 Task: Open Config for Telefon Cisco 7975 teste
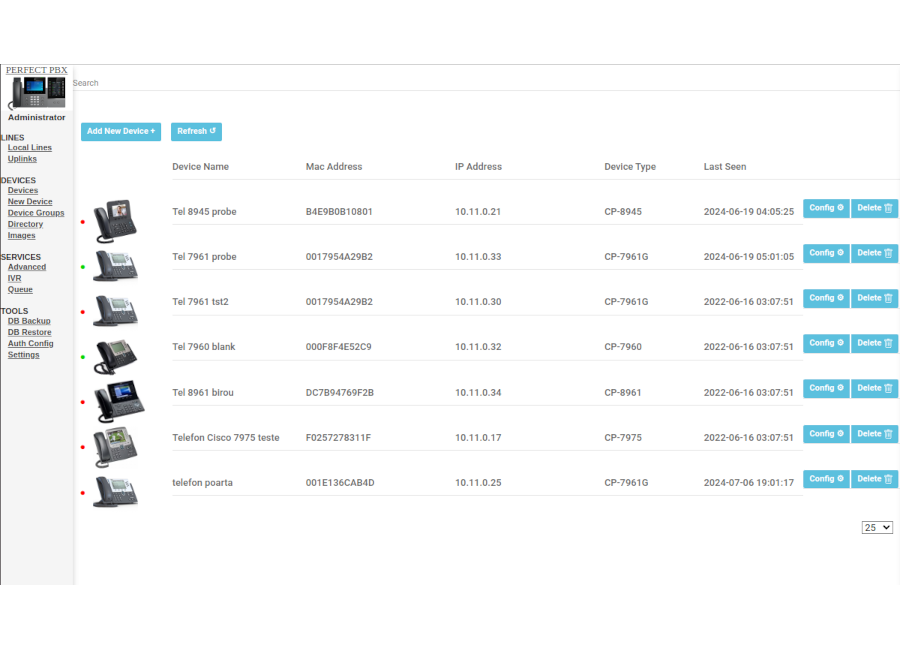[x=826, y=434]
